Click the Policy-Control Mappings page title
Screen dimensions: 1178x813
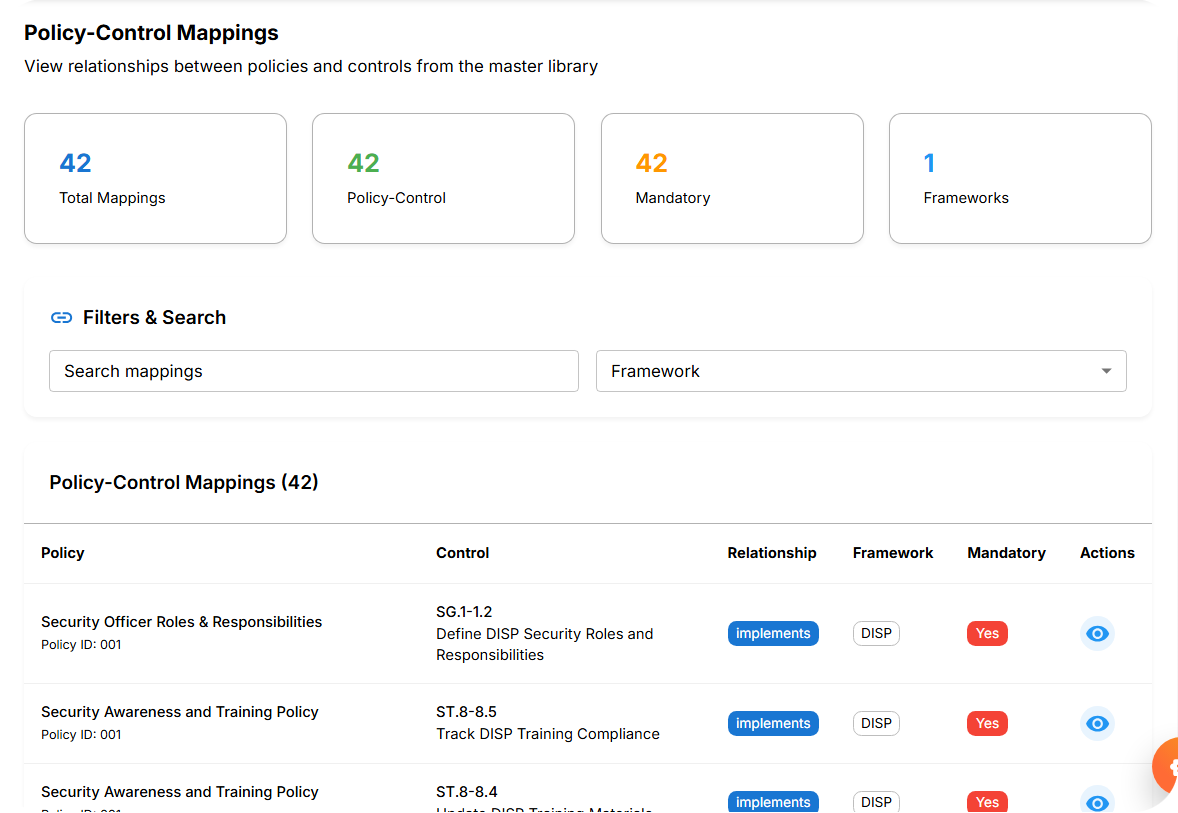tap(151, 33)
